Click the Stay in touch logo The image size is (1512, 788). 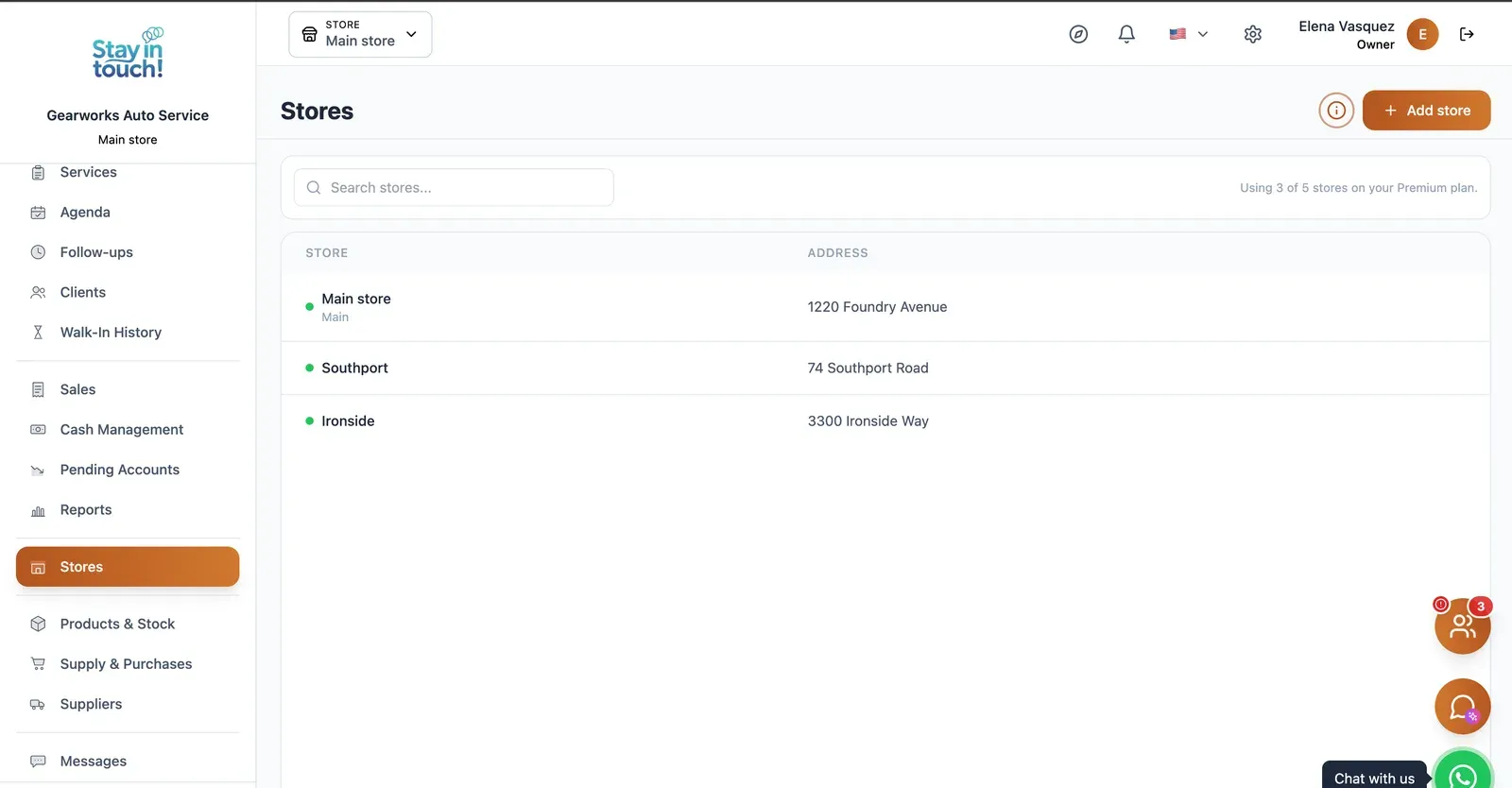(x=128, y=54)
